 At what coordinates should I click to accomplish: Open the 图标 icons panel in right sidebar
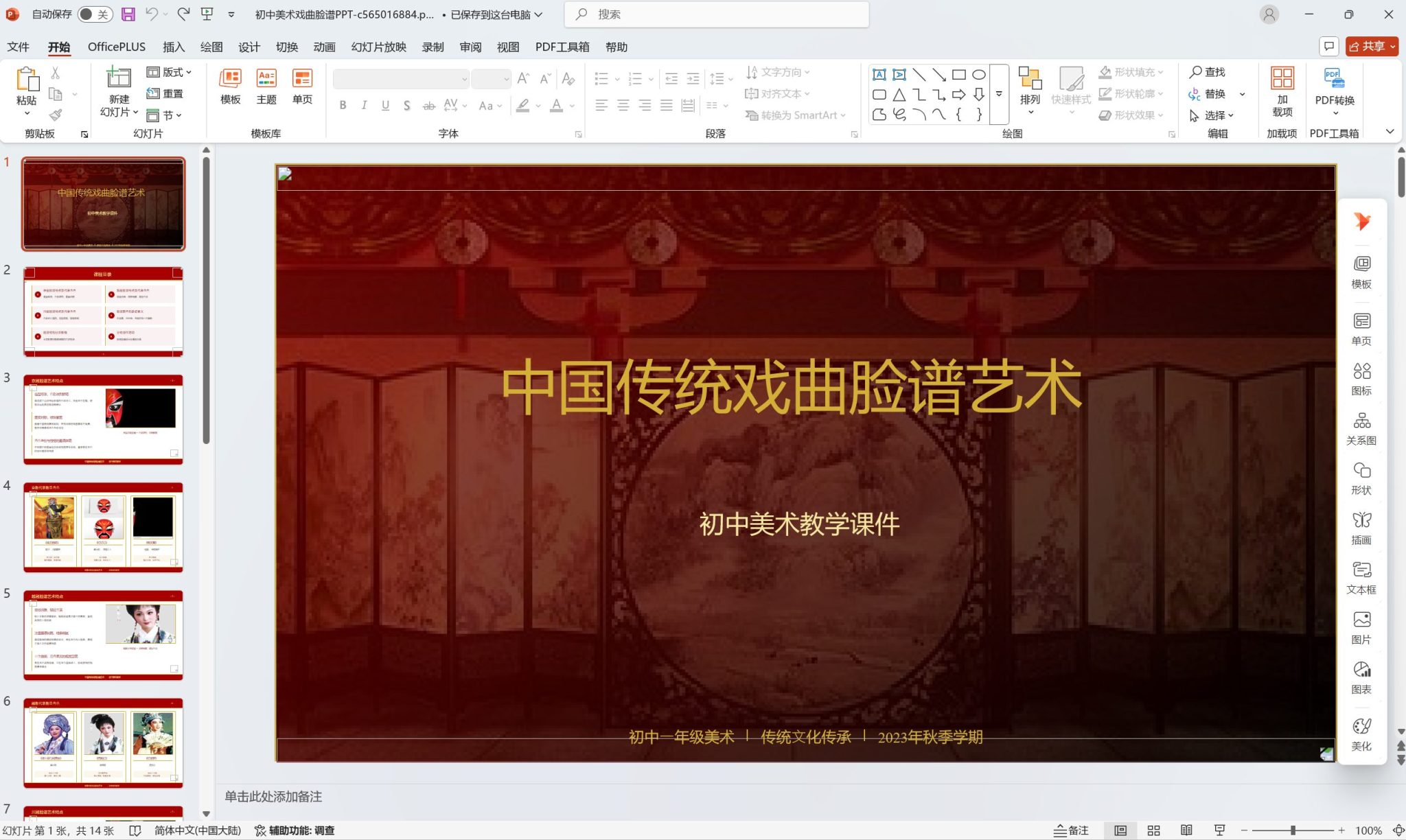tap(1361, 380)
